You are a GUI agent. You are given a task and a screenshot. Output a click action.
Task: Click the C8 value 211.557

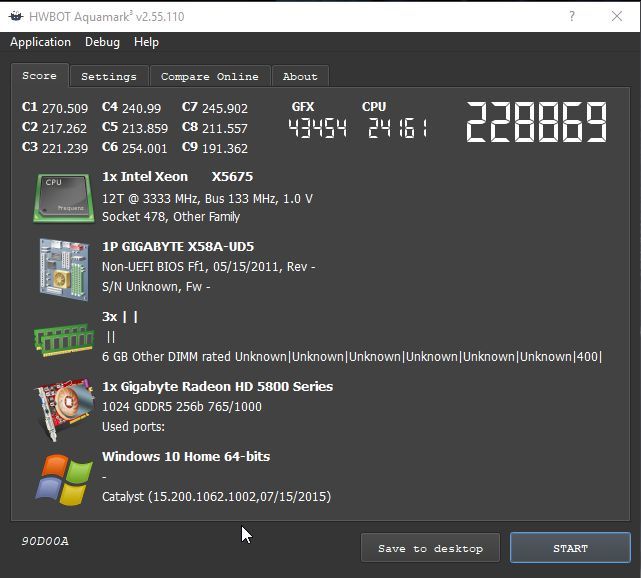tap(225, 128)
